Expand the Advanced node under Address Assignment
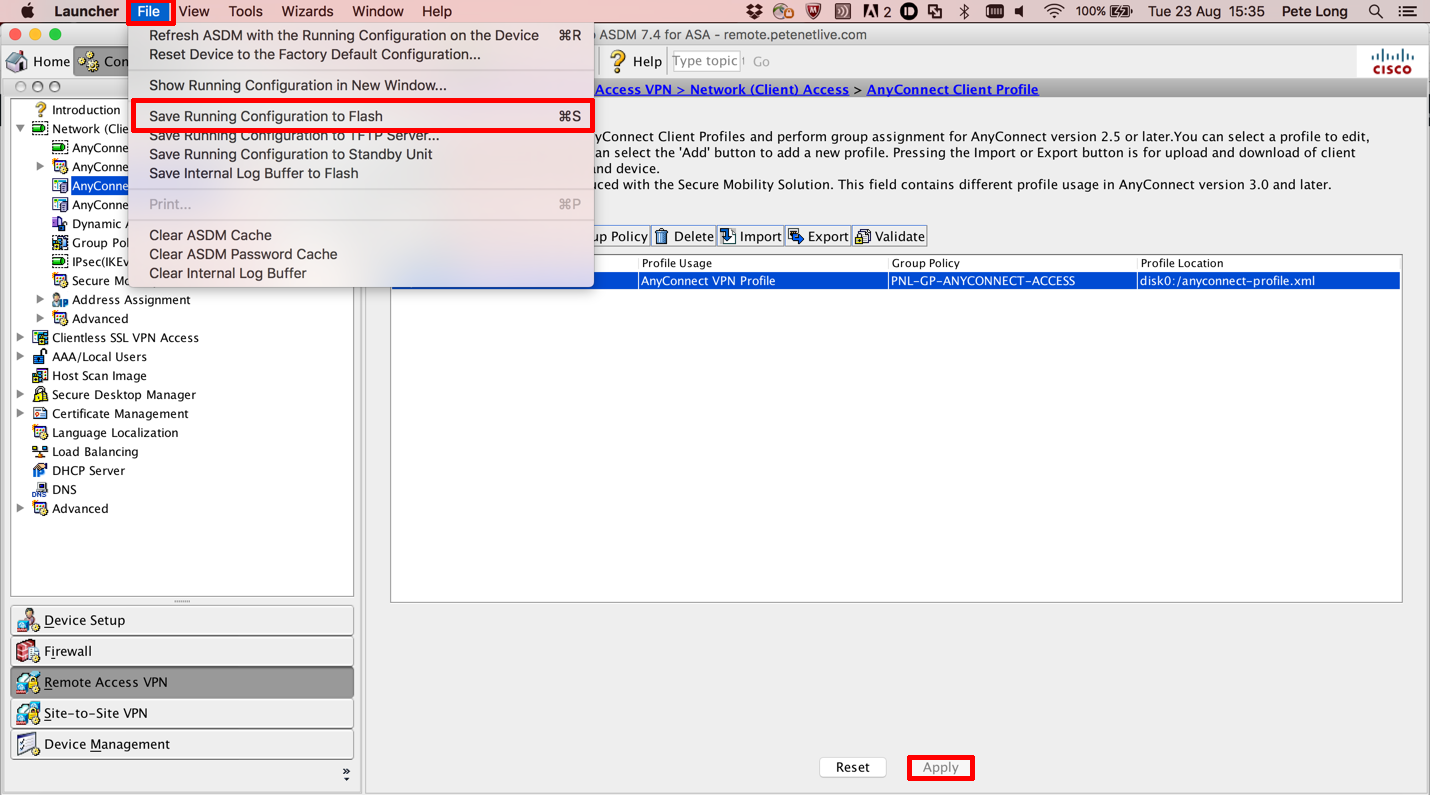 [x=40, y=319]
